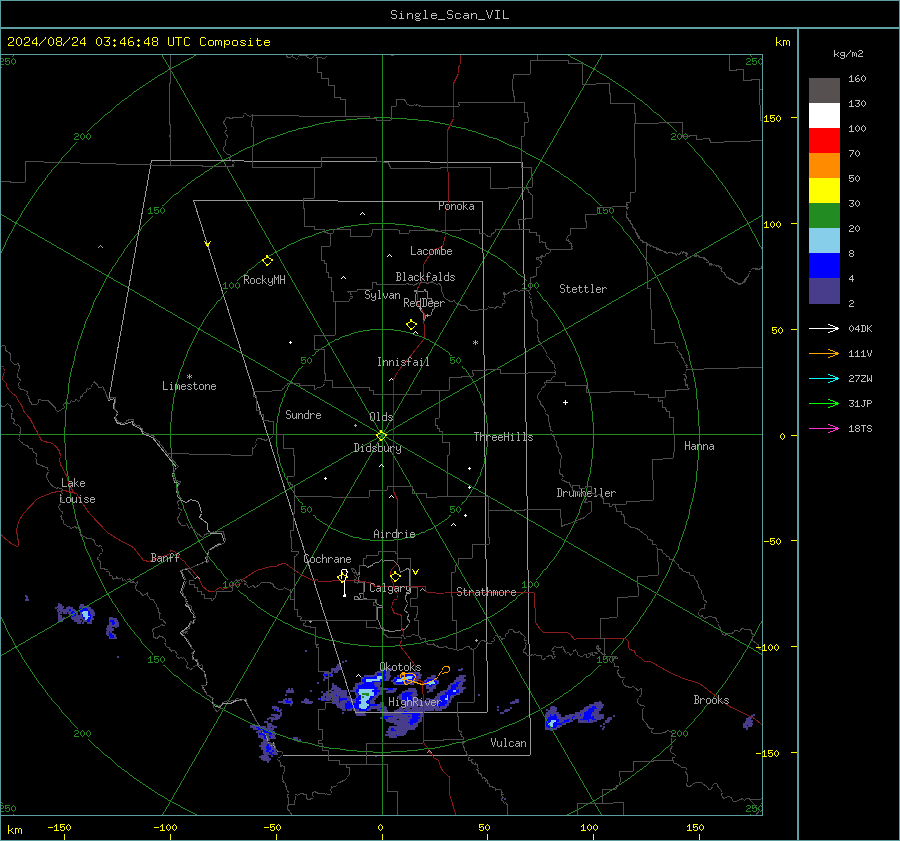Click the light blue 8-20 color swatch

tap(824, 241)
